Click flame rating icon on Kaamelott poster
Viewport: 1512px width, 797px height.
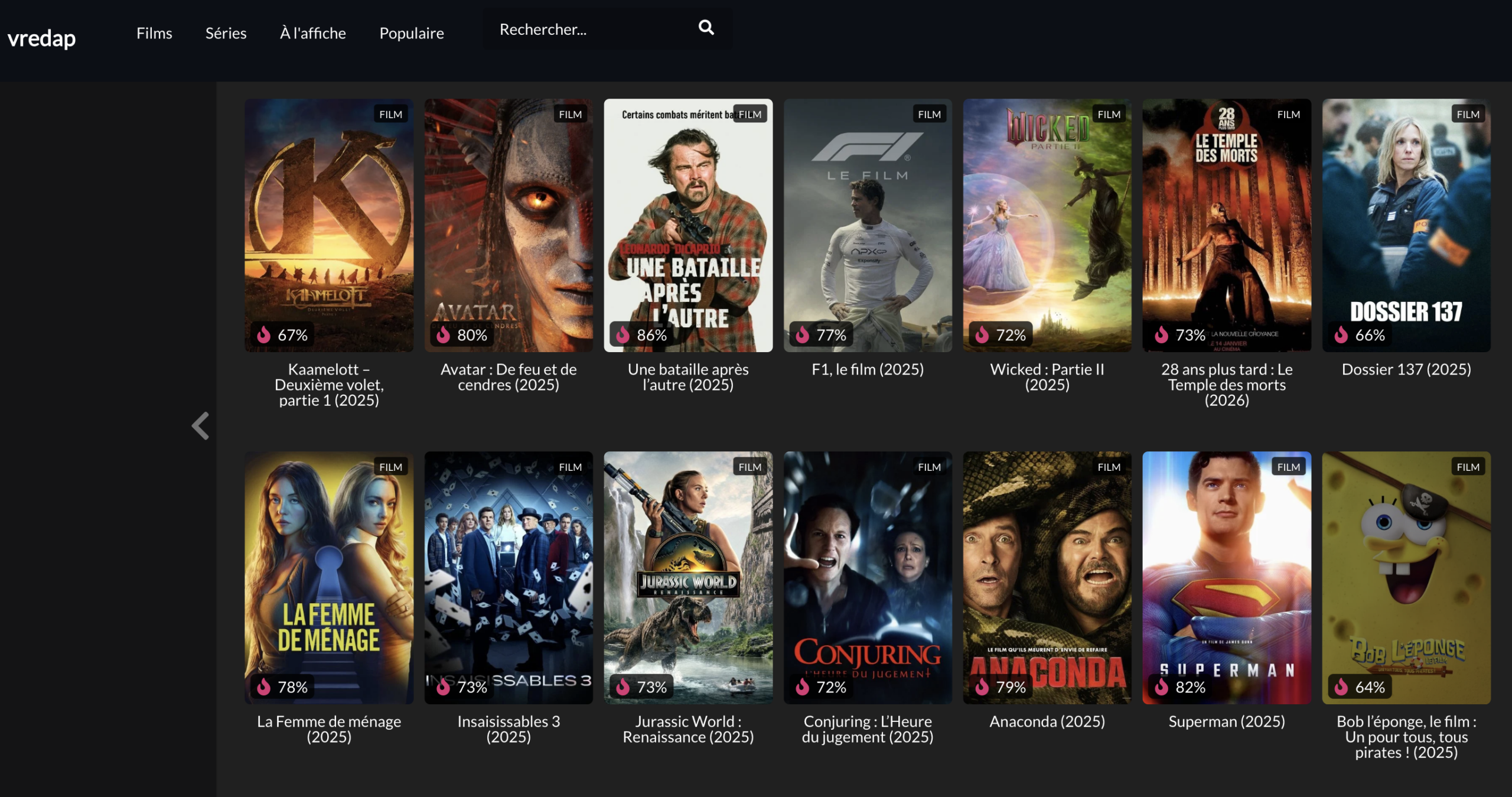[x=263, y=334]
